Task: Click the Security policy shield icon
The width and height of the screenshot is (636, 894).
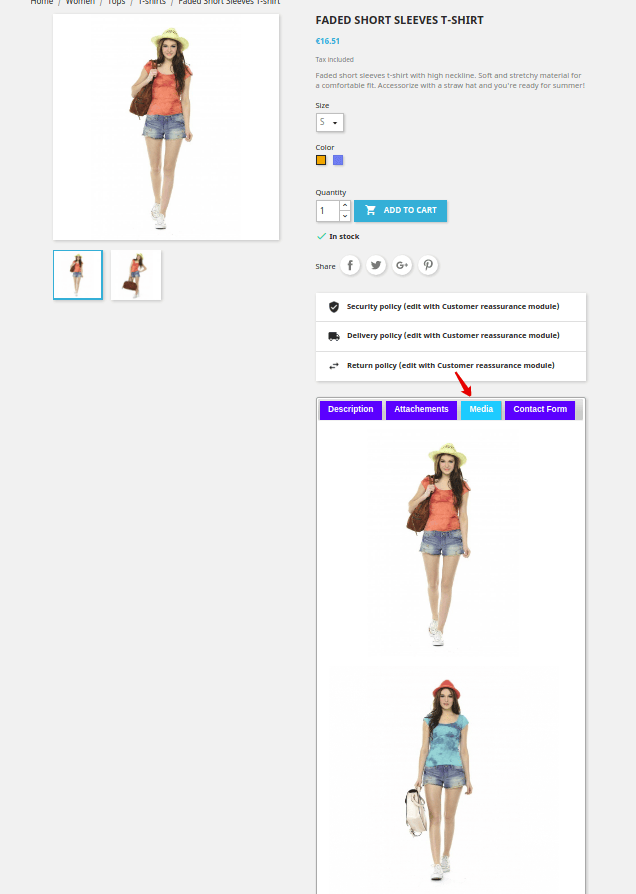Action: click(x=334, y=307)
